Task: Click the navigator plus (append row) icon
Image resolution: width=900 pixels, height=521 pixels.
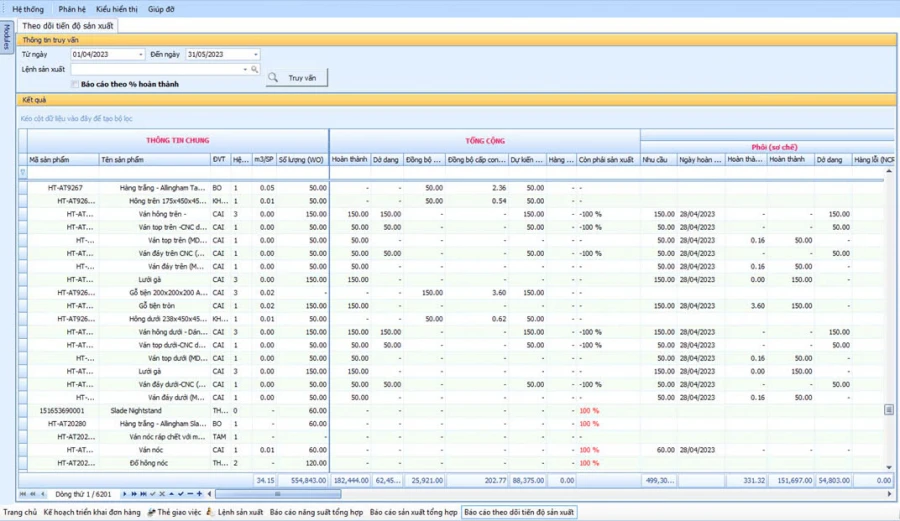Action: pos(199,493)
